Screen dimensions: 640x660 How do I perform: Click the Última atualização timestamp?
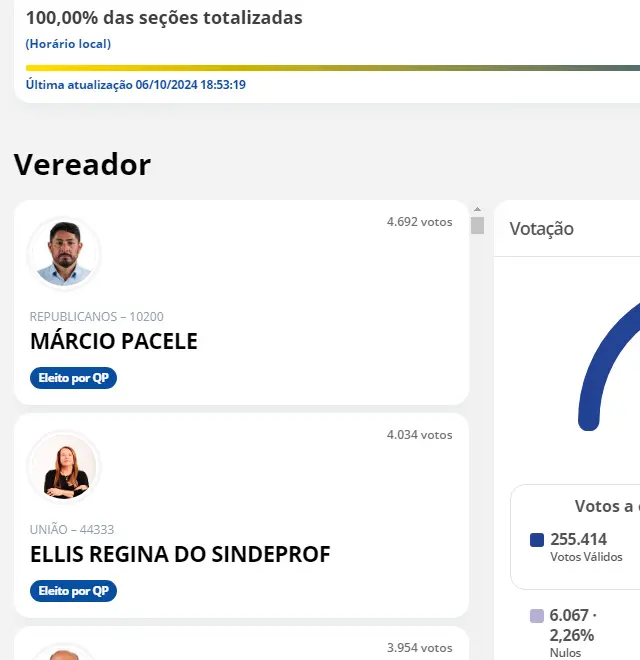tap(136, 85)
